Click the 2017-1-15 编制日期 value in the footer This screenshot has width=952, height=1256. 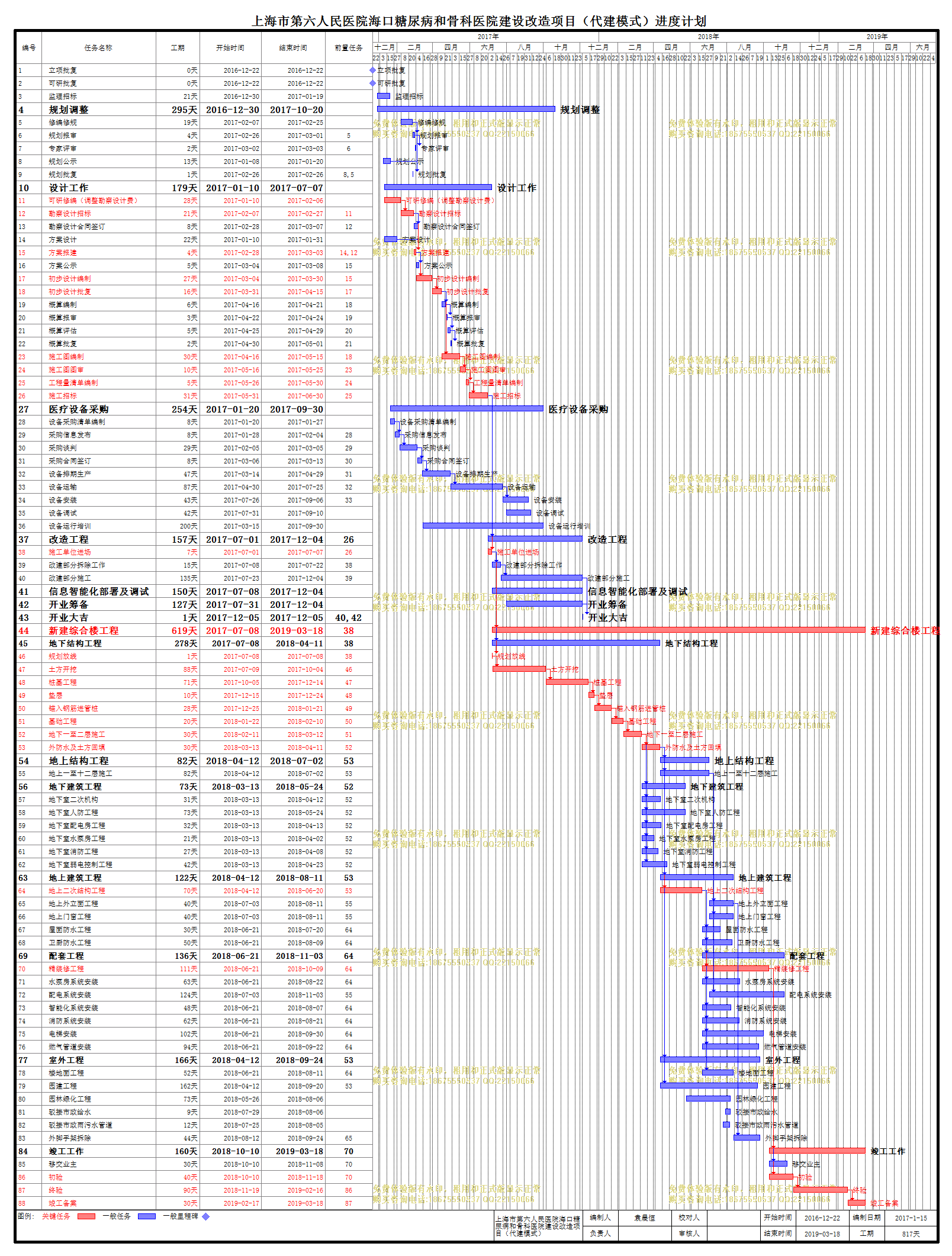click(x=911, y=1218)
